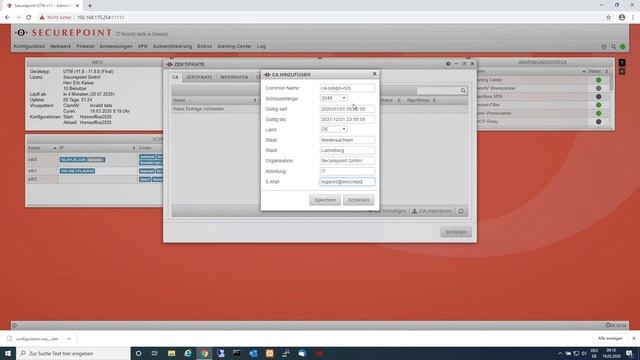
Task: Open the Netzwerk menu
Action: pos(60,47)
